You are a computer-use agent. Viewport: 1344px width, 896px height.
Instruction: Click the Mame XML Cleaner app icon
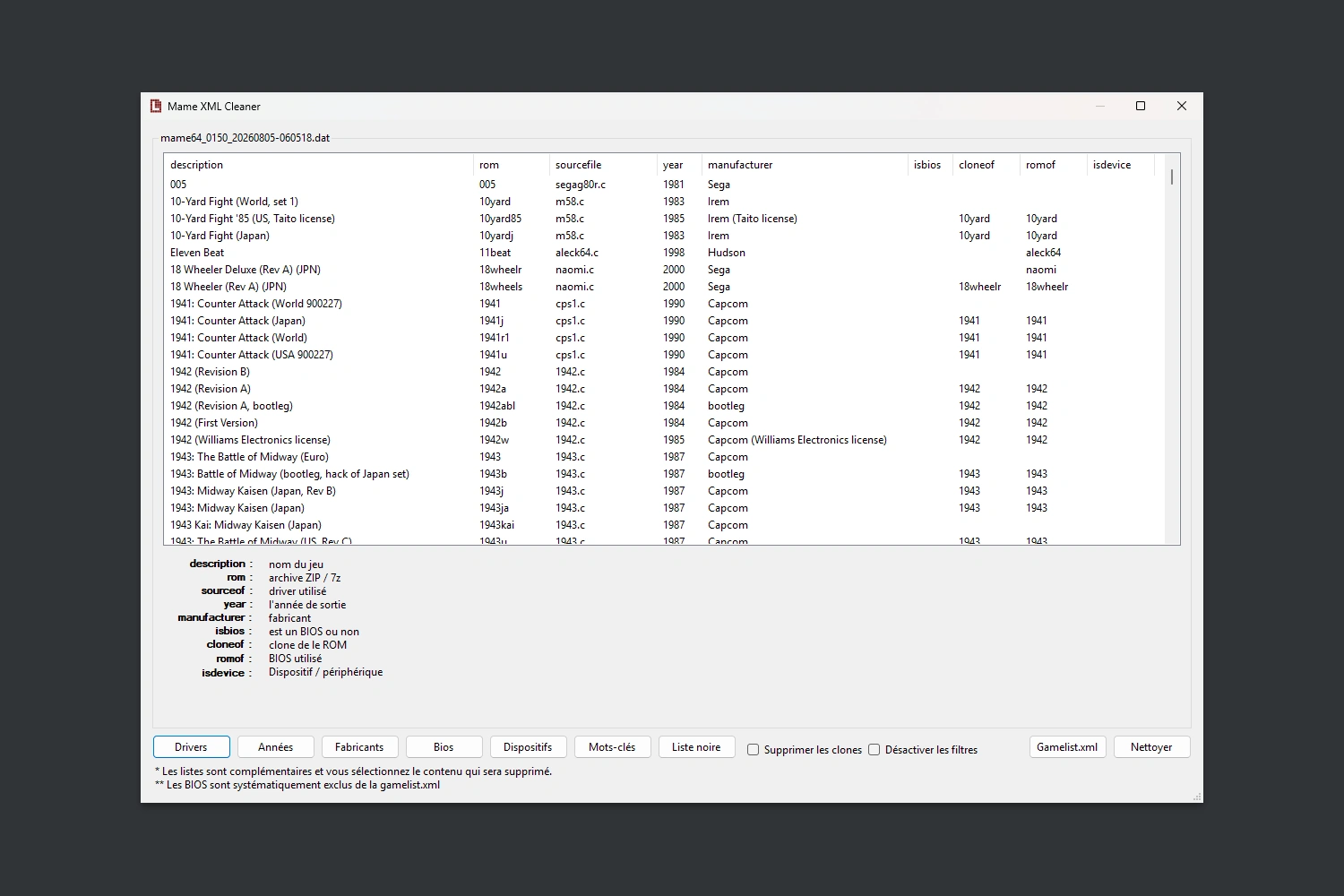click(x=156, y=106)
